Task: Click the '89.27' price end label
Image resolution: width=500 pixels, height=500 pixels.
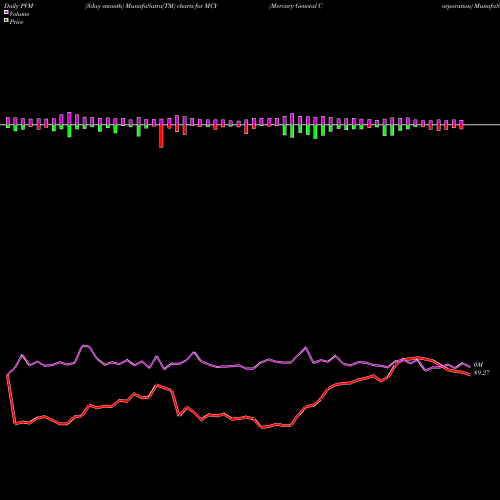Action: (482, 373)
